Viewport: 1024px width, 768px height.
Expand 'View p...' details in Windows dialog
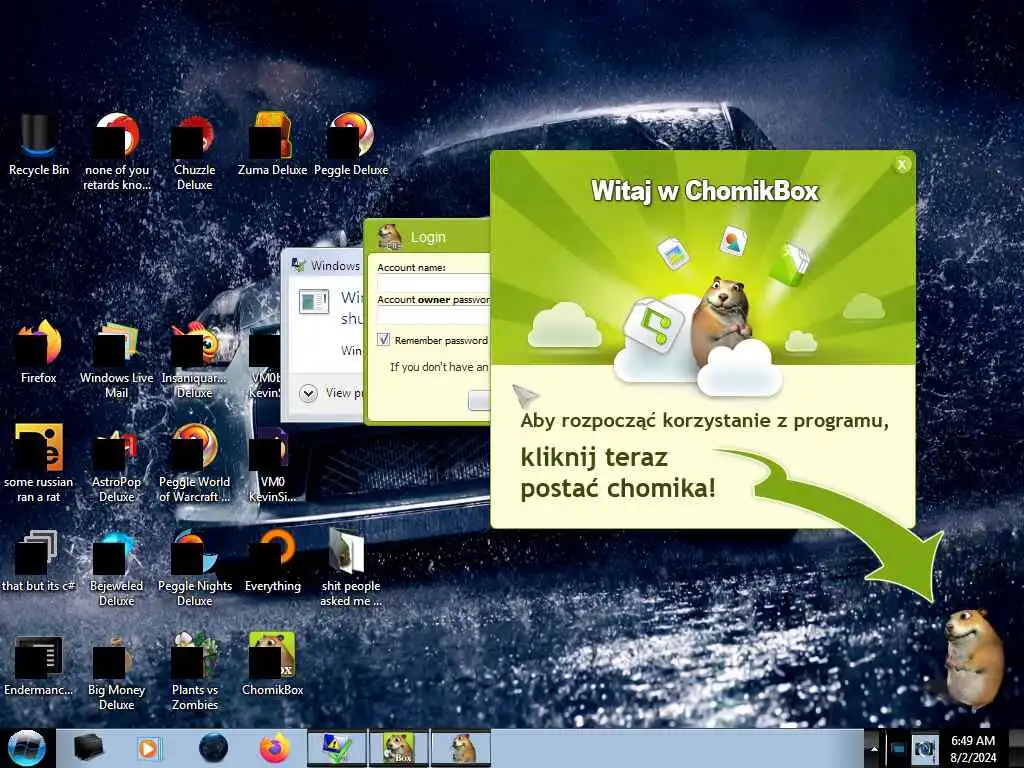(x=308, y=393)
